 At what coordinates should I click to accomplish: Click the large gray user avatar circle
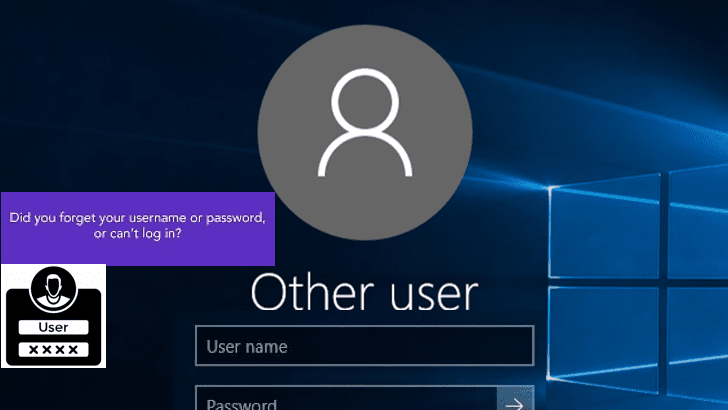(364, 126)
